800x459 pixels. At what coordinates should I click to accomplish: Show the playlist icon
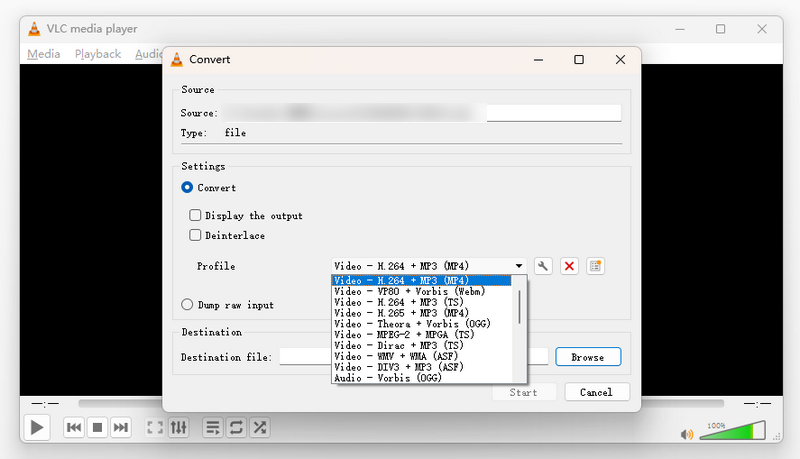[213, 427]
